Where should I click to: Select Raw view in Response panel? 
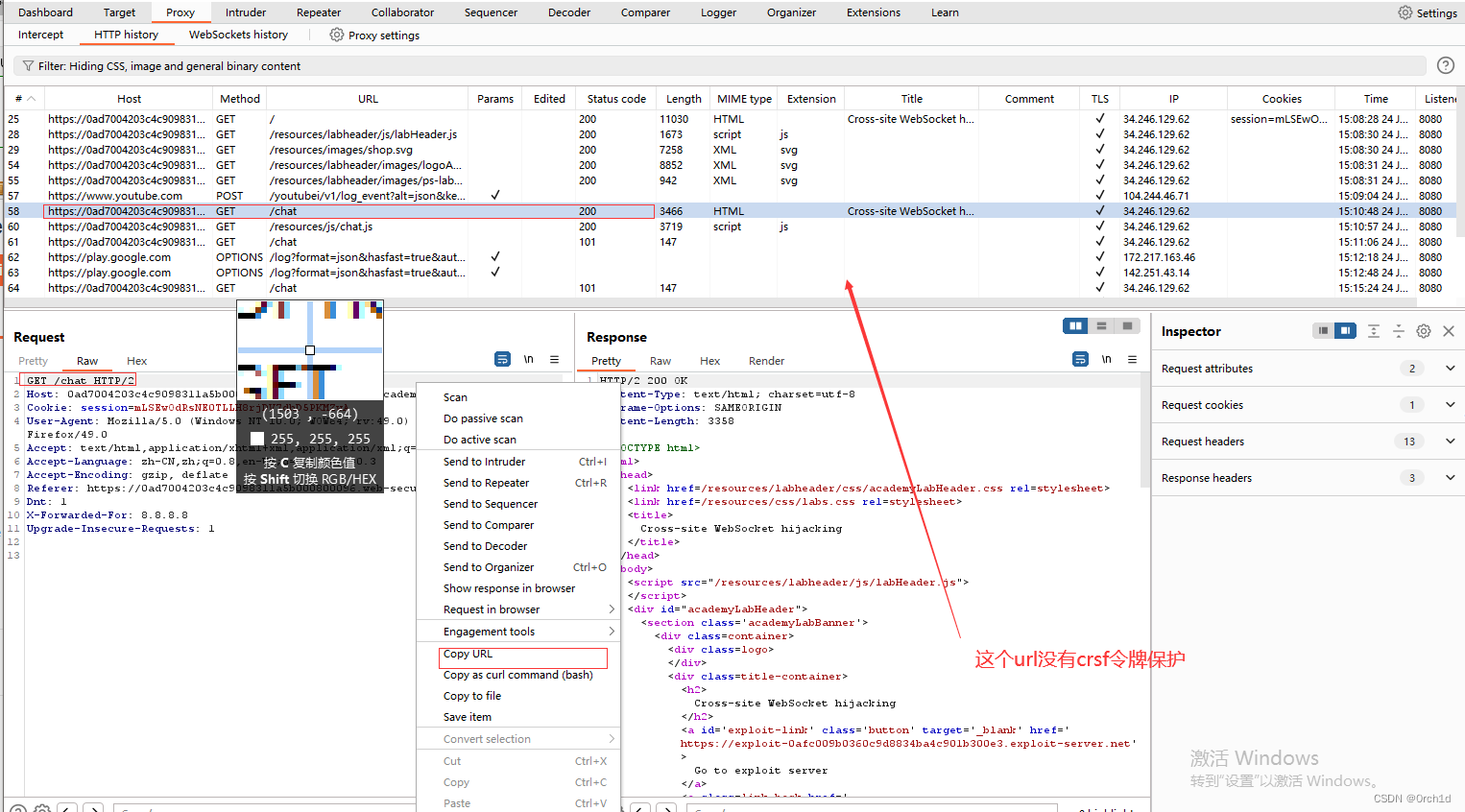tap(660, 361)
